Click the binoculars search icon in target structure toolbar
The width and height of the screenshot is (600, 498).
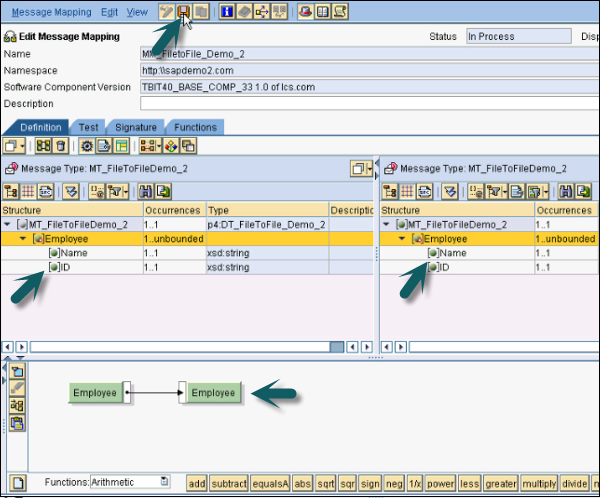[x=566, y=191]
